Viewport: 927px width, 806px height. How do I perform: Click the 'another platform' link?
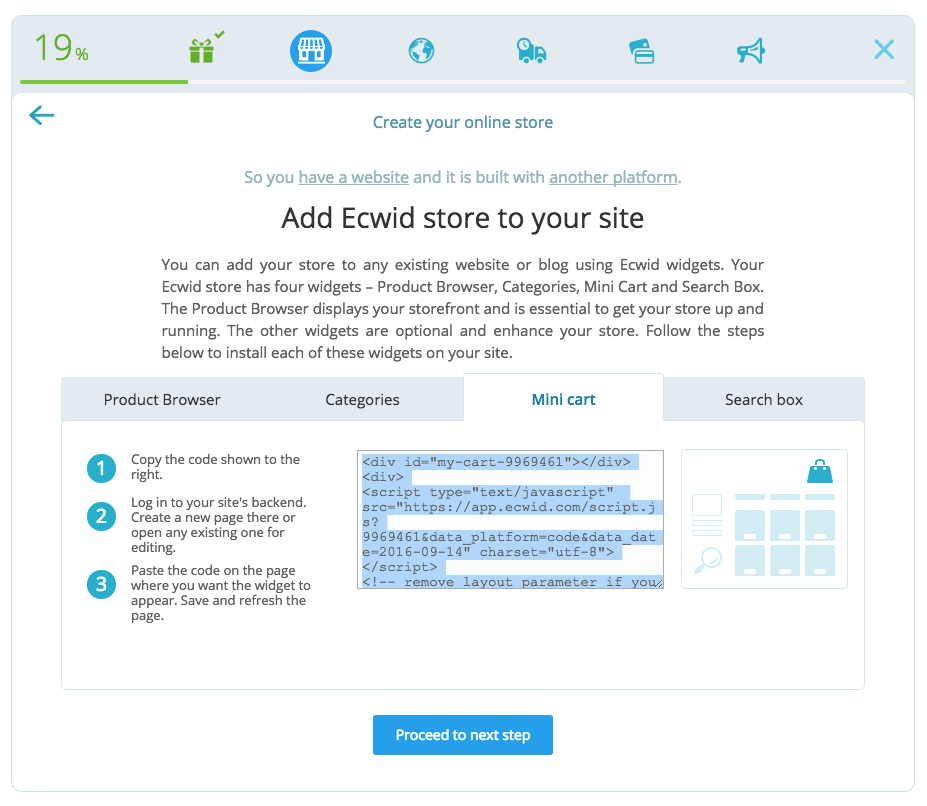pyautogui.click(x=613, y=177)
